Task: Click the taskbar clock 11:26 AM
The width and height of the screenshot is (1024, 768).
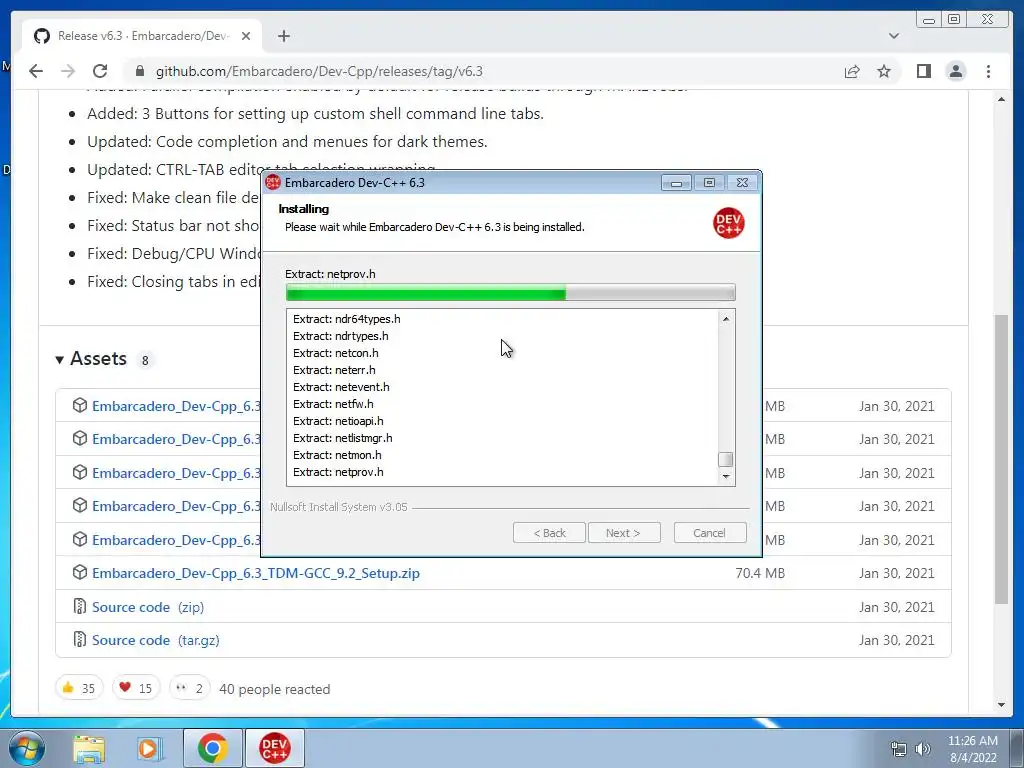Action: (972, 741)
